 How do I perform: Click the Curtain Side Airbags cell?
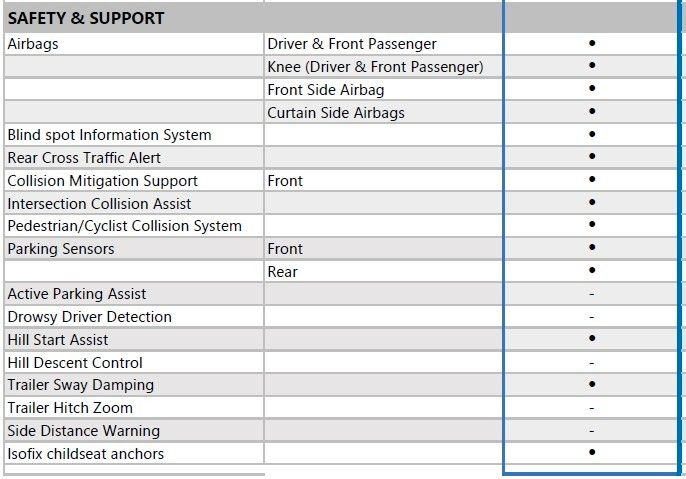coord(335,113)
